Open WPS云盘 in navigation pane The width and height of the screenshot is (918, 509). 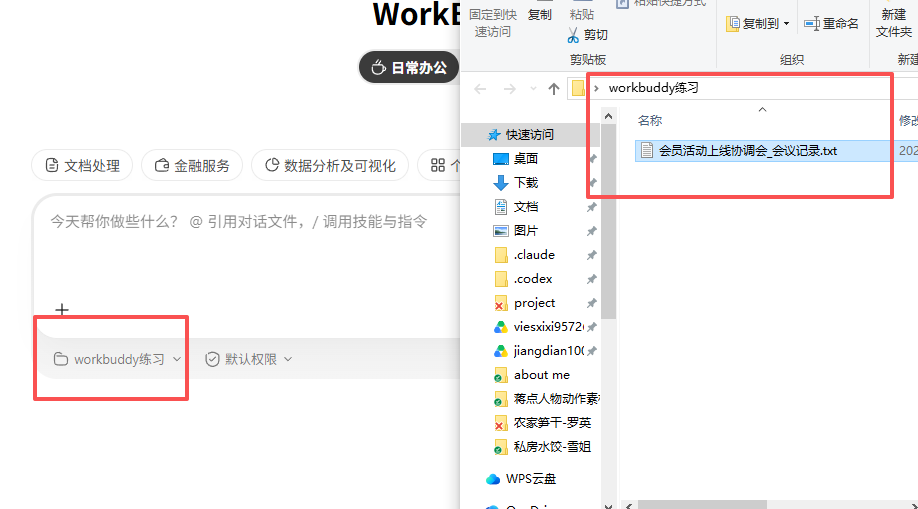pos(530,479)
